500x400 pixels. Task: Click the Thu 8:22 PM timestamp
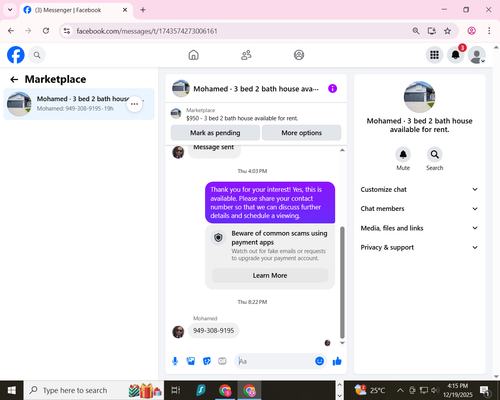point(252,302)
